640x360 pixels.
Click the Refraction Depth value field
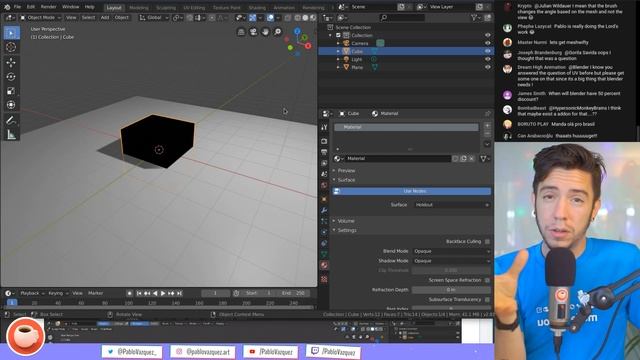pyautogui.click(x=451, y=290)
